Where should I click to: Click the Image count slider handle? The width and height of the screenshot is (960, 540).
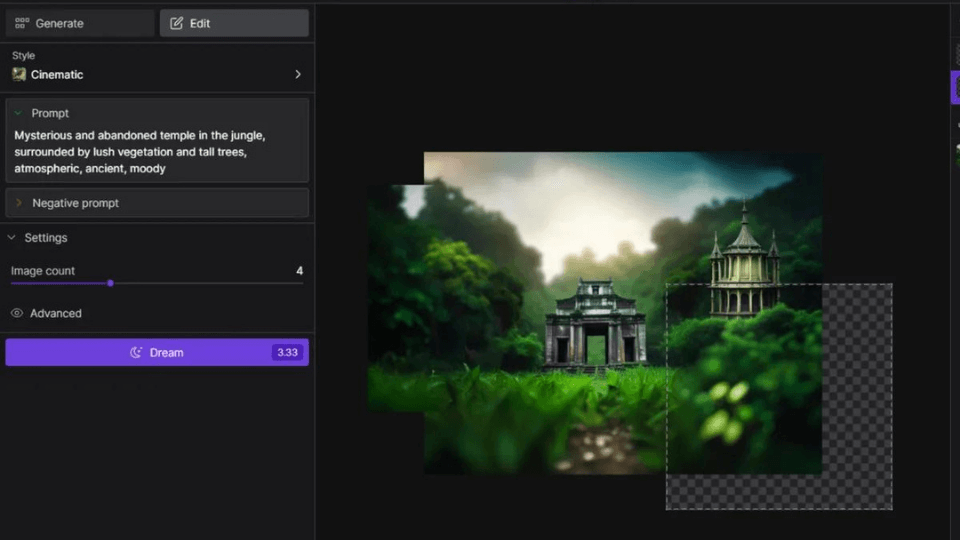(x=110, y=283)
